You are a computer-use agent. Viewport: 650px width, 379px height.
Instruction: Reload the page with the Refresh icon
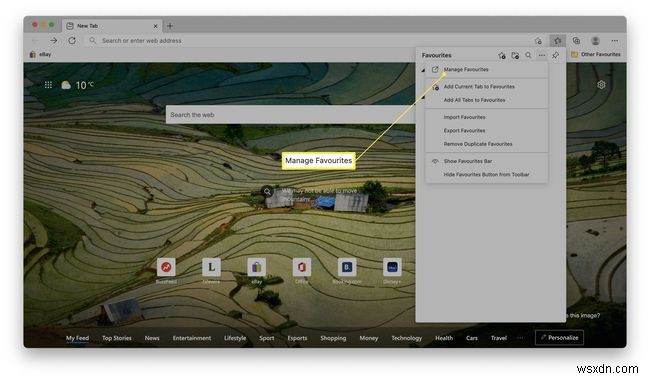(x=72, y=41)
